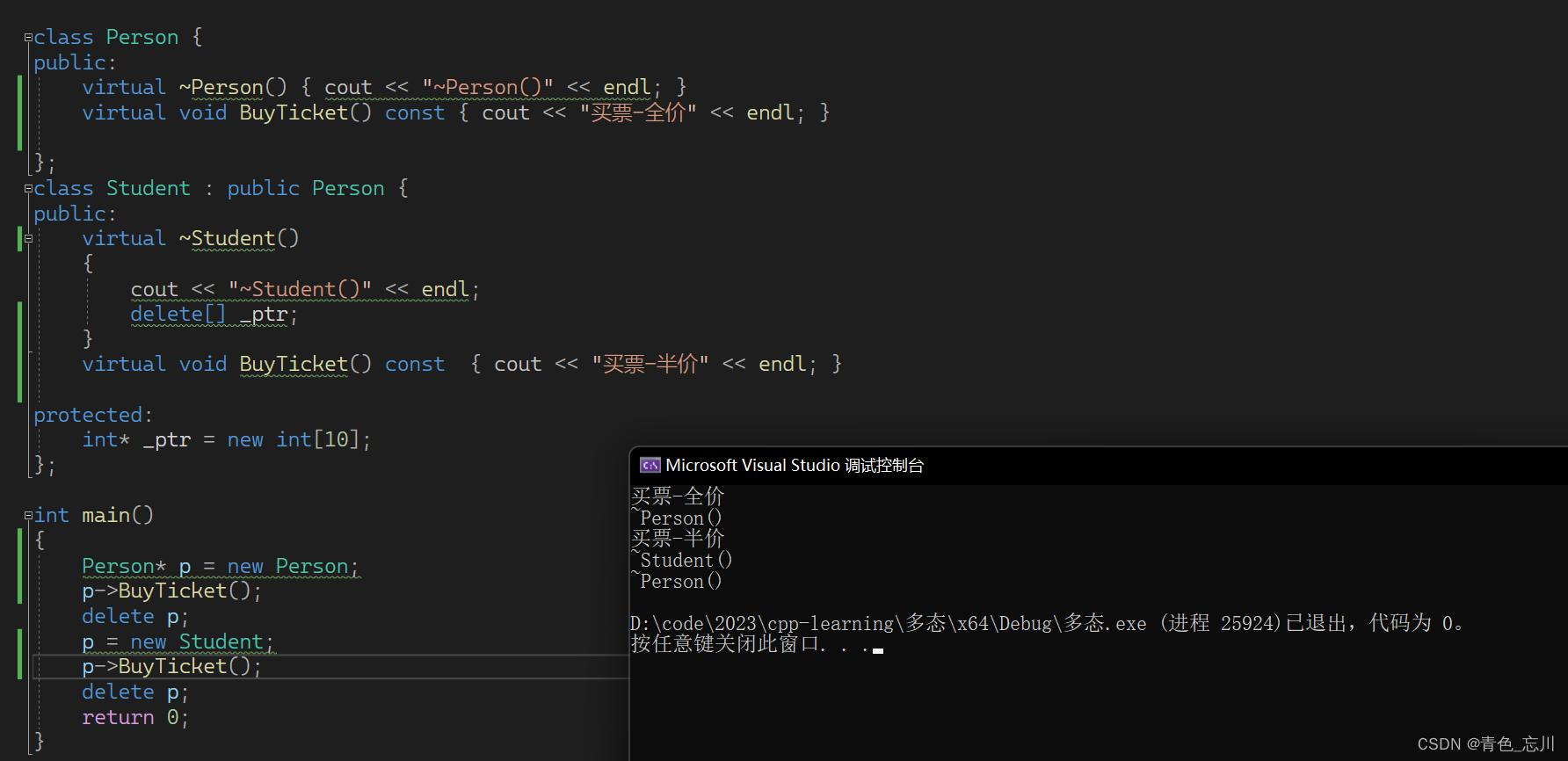Click the public: label in class Student
This screenshot has width=1568, height=761.
(75, 214)
